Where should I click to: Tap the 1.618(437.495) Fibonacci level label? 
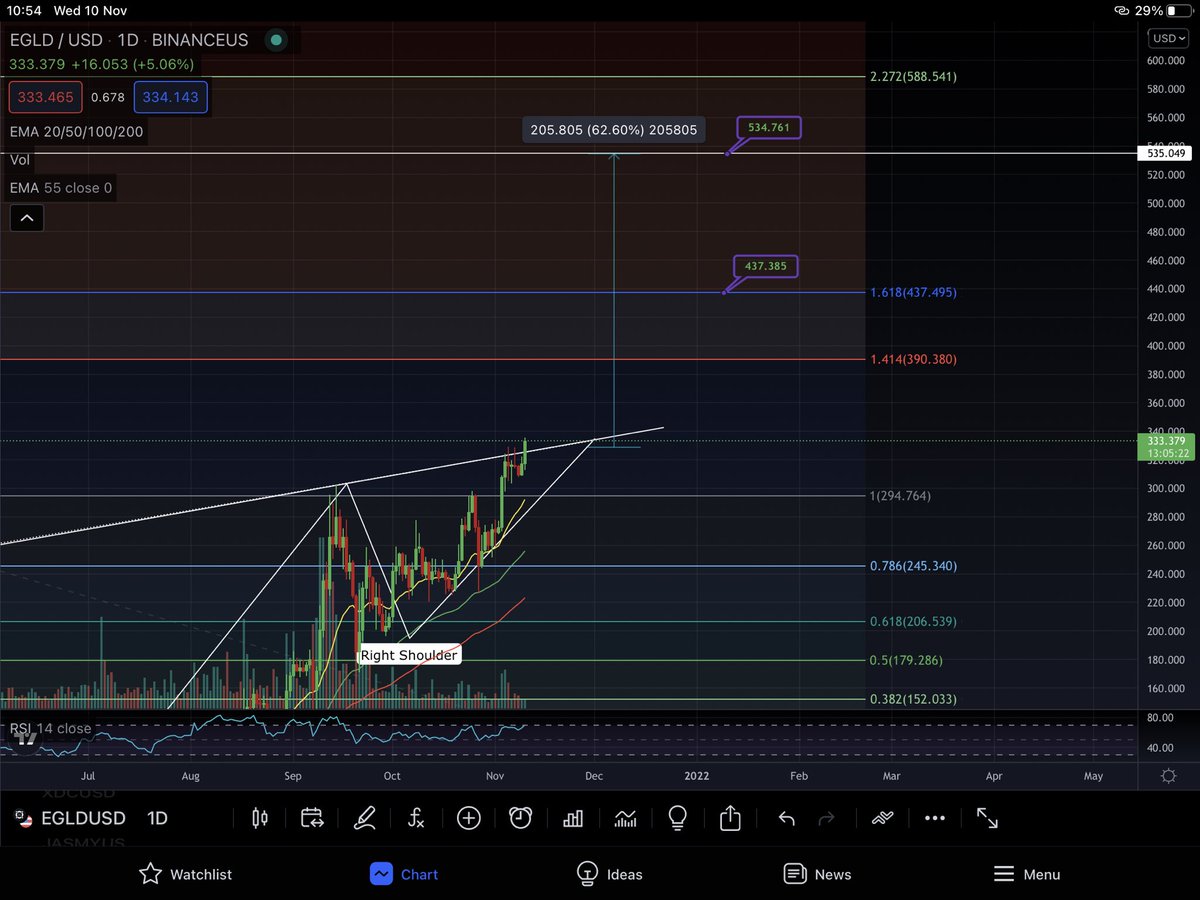click(913, 292)
